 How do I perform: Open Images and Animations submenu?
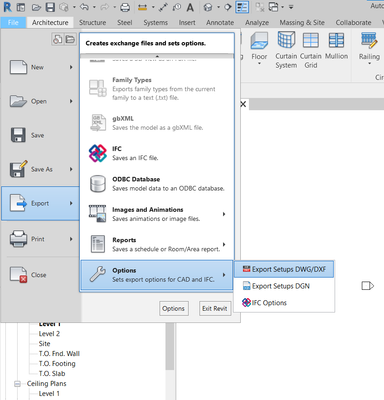click(x=157, y=214)
